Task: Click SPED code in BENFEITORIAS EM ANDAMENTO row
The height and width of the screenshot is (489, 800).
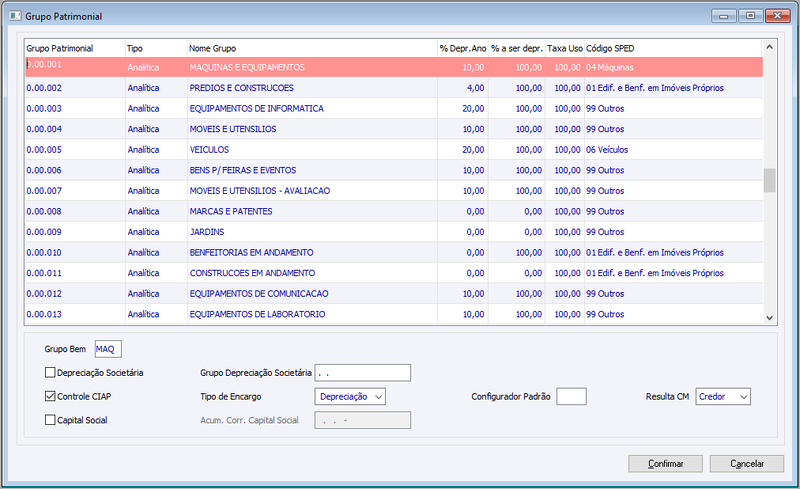Action: click(x=655, y=253)
